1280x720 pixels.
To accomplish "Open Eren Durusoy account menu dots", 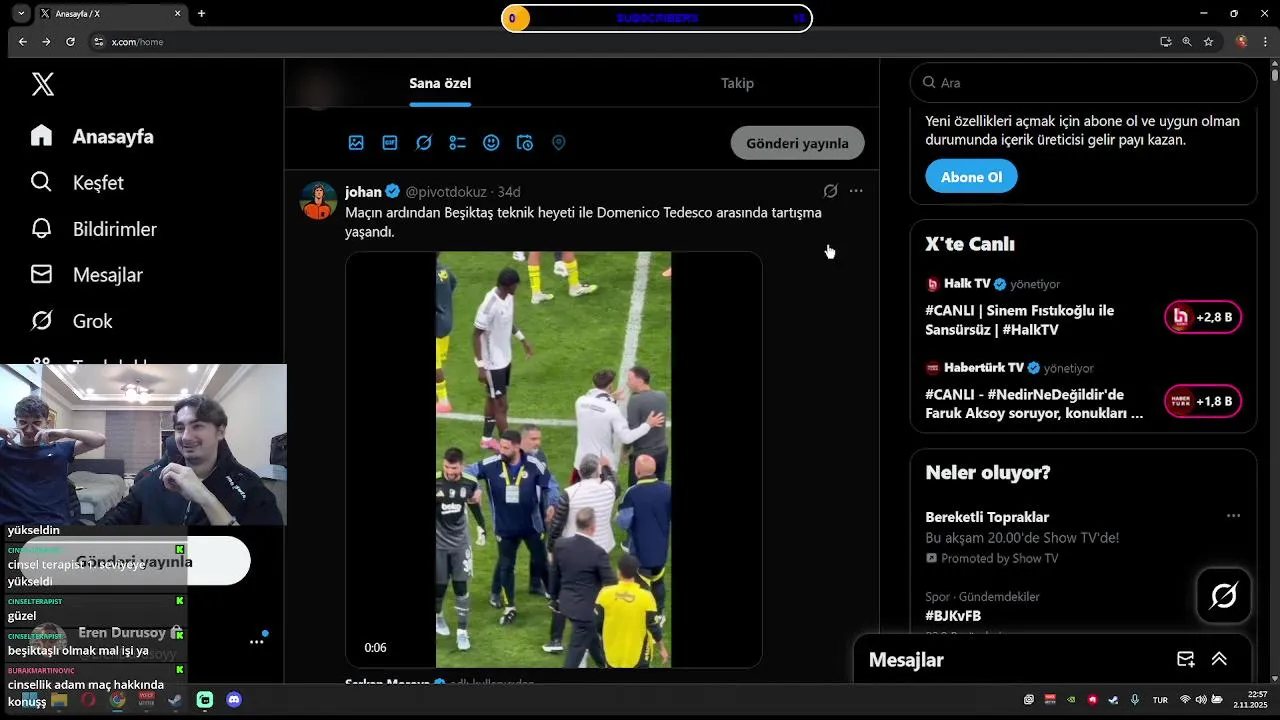I will (257, 642).
